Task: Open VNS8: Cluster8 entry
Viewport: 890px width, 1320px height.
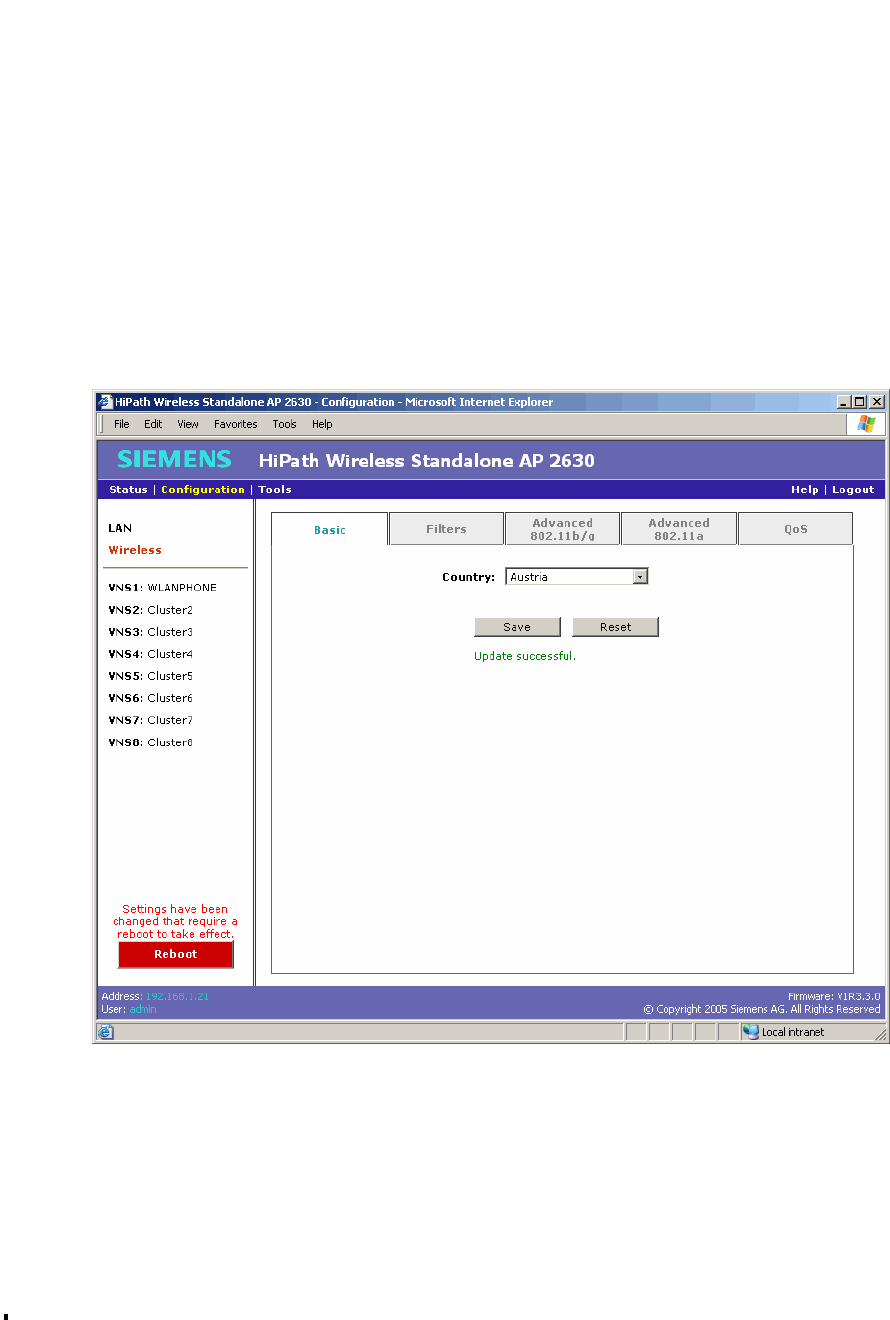Action: [x=150, y=742]
